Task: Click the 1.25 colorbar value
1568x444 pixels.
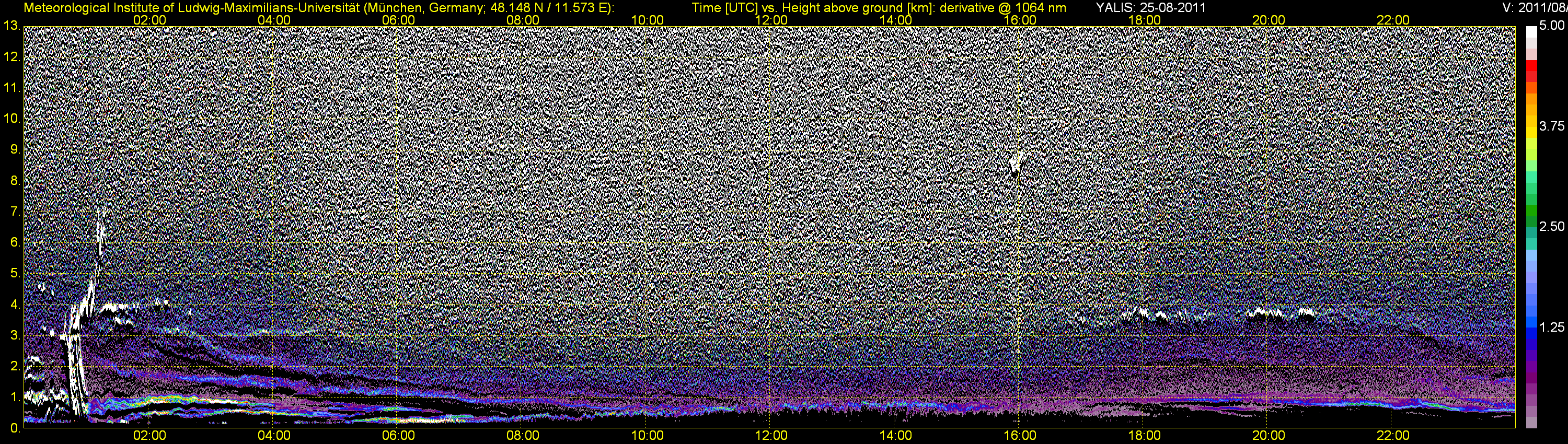Action: (x=1552, y=327)
